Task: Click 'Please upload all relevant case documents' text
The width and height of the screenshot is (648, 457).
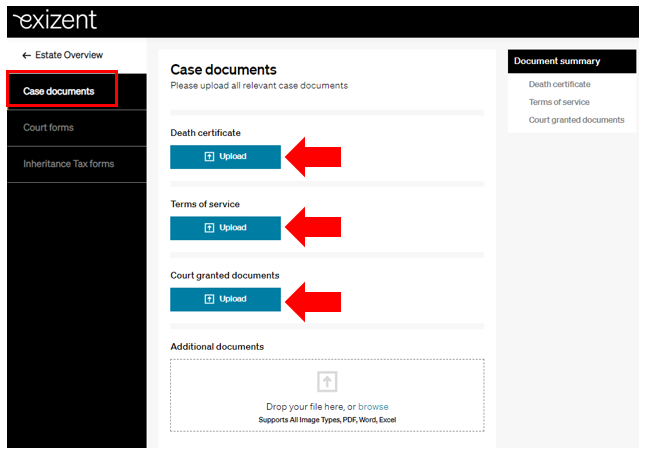Action: tap(259, 86)
